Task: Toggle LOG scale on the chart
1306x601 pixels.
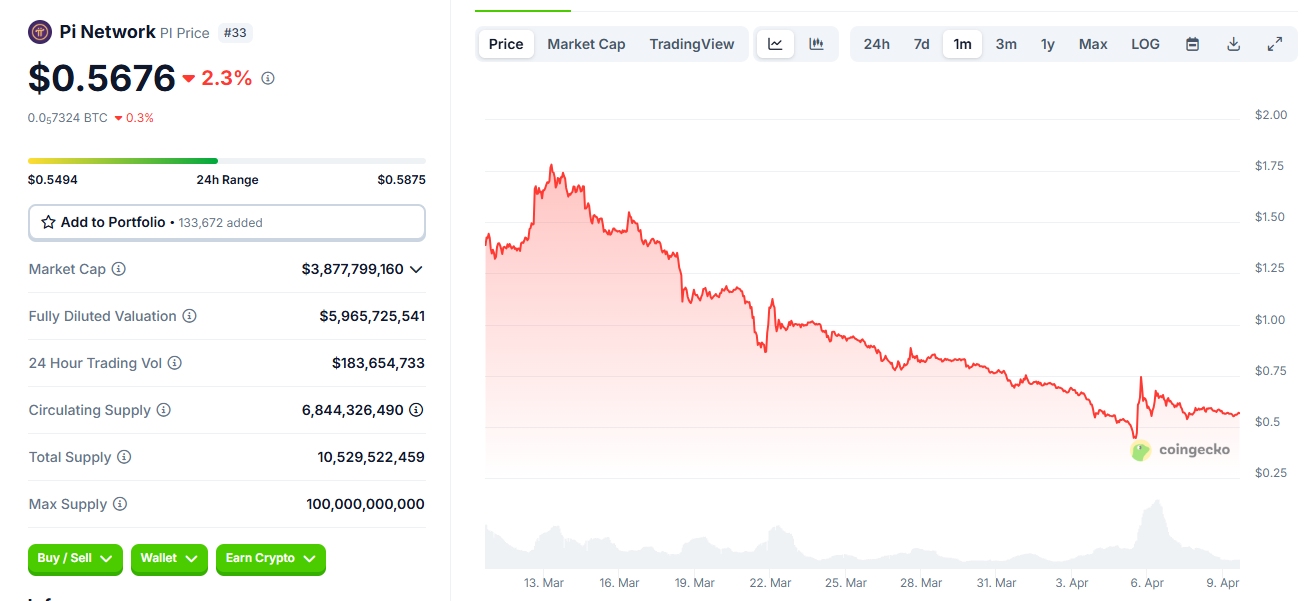Action: (1145, 43)
